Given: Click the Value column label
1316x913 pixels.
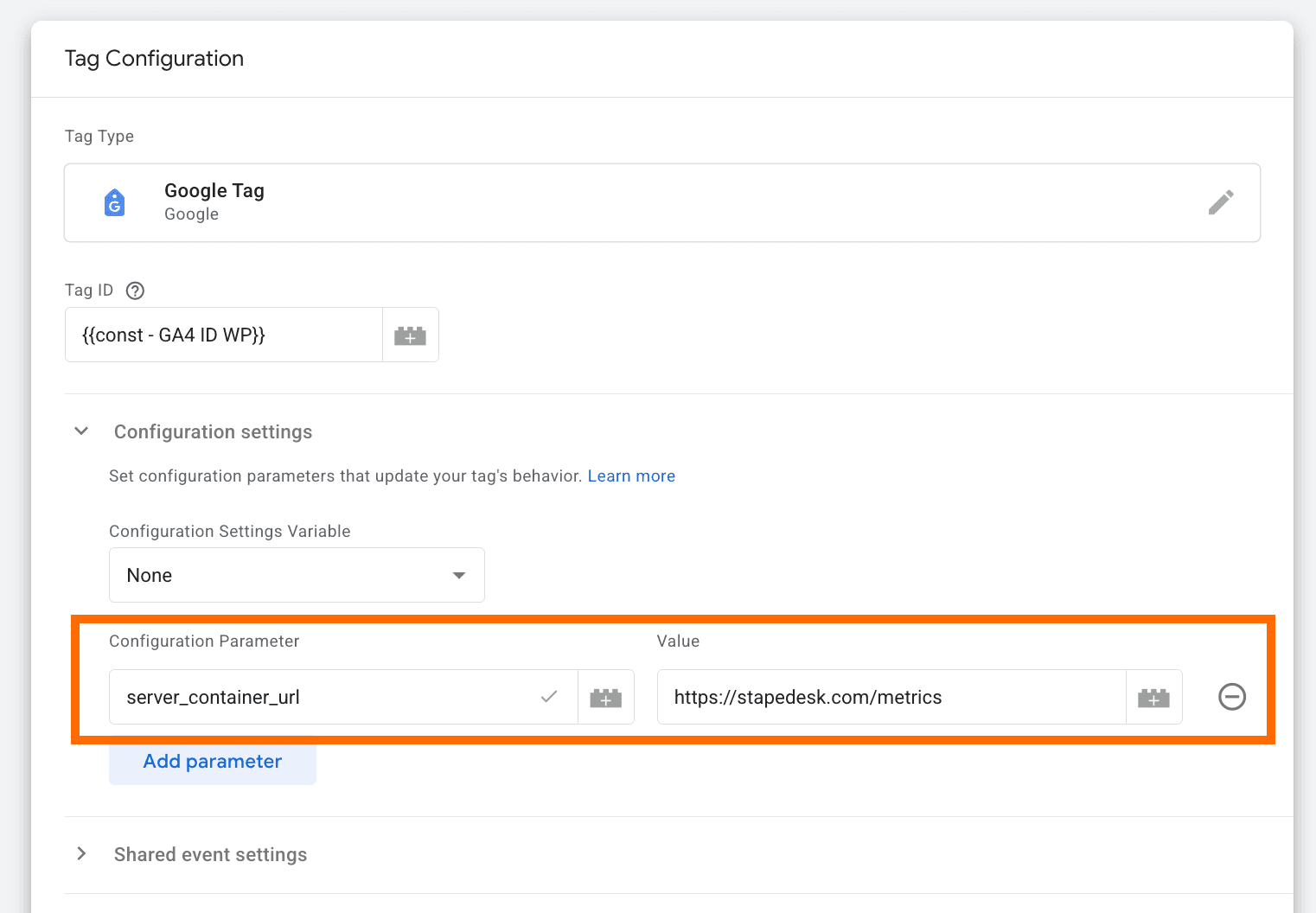Looking at the screenshot, I should pos(678,642).
